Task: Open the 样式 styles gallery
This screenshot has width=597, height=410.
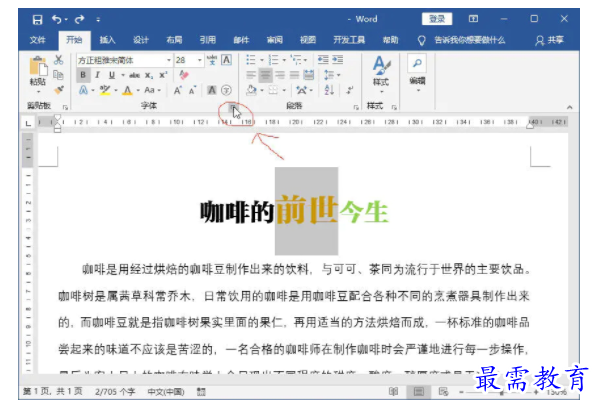Action: [x=381, y=75]
